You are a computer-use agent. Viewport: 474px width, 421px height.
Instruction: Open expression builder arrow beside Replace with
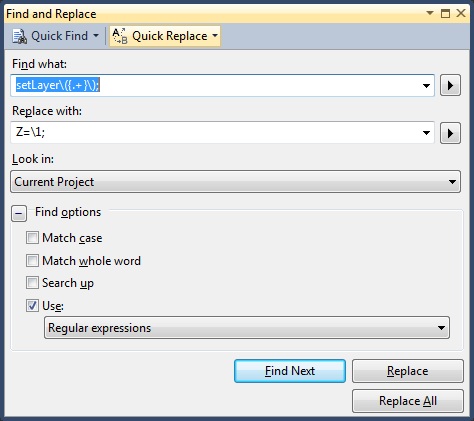click(x=450, y=133)
